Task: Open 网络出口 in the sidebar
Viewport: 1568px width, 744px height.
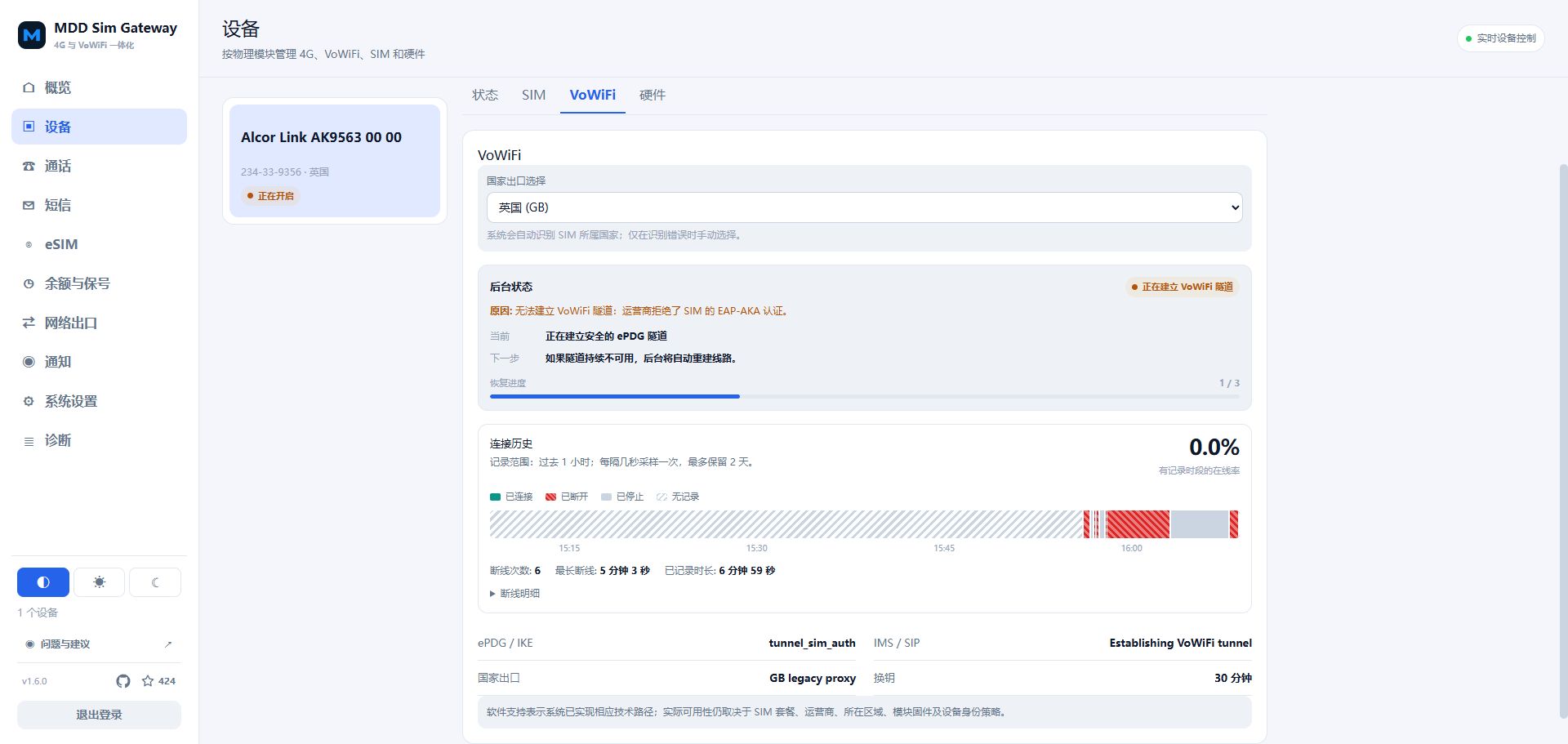Action: click(x=99, y=323)
